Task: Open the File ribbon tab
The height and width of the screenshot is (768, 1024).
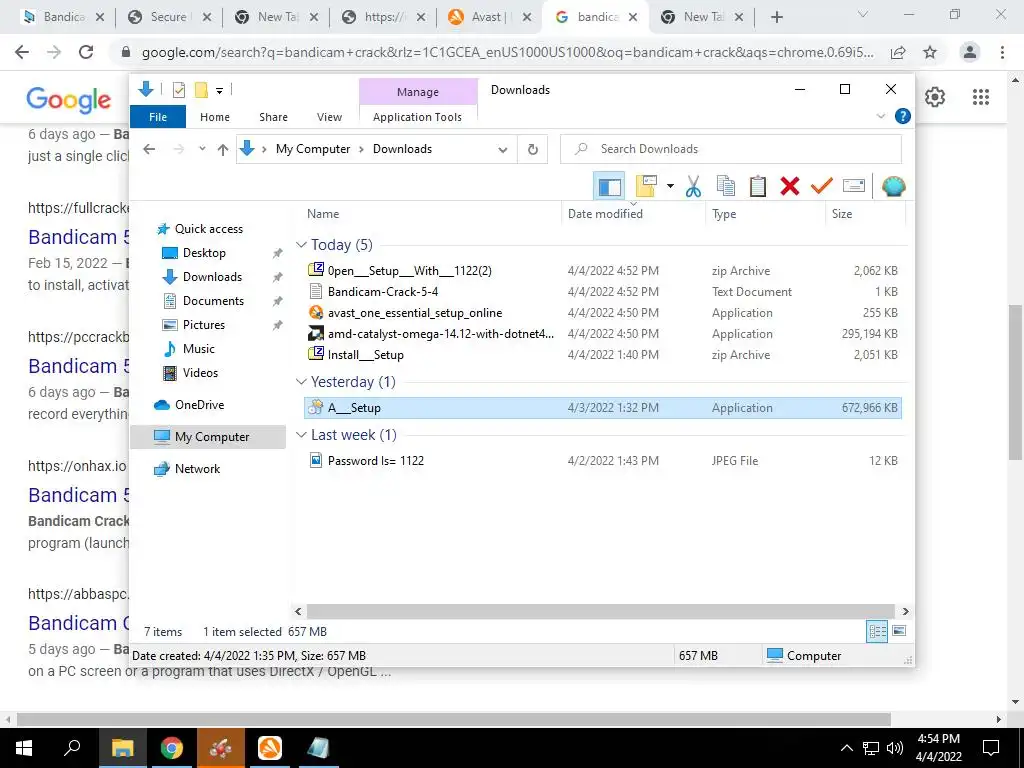Action: (158, 117)
